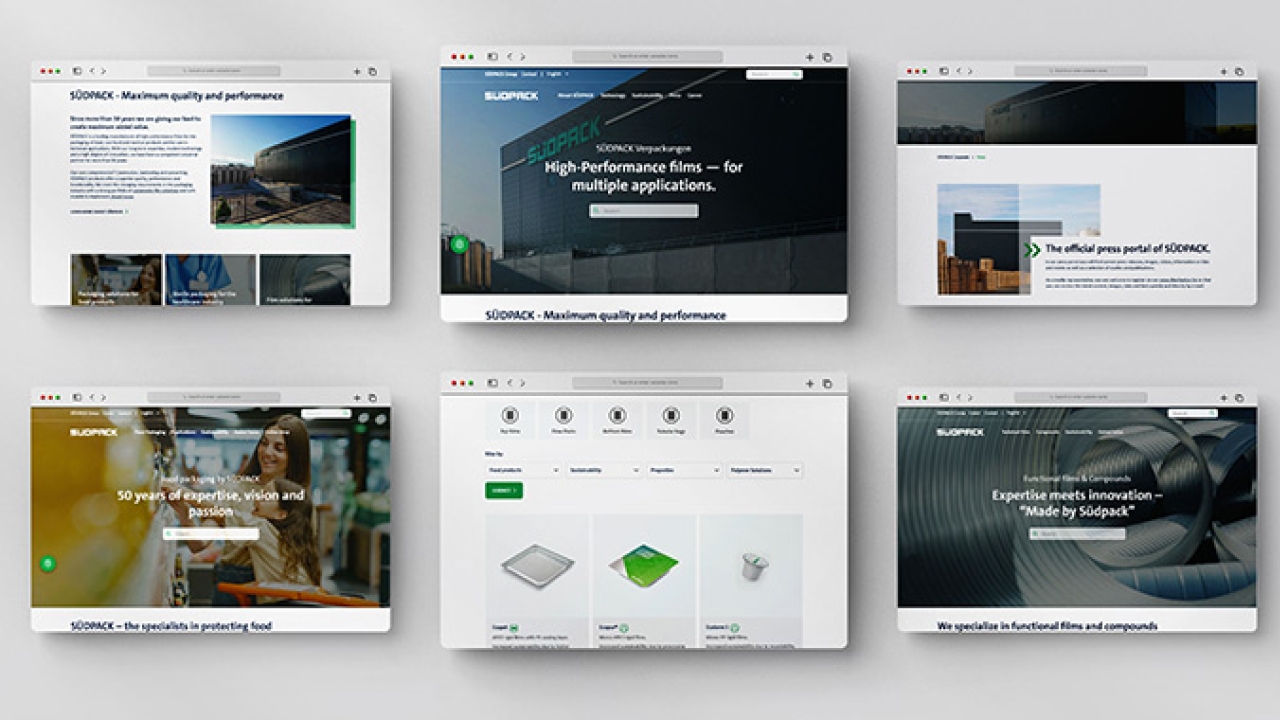The height and width of the screenshot is (720, 1280).
Task: Click hero search field on High-Performance films page
Action: (x=644, y=211)
